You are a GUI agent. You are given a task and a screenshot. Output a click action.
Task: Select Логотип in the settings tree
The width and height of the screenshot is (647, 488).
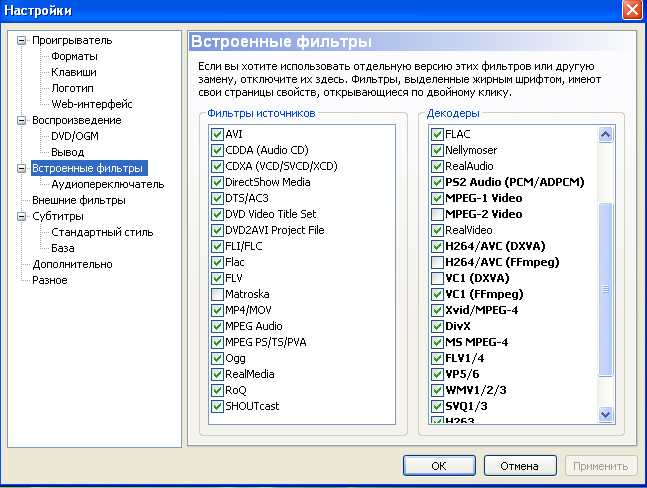[x=72, y=88]
